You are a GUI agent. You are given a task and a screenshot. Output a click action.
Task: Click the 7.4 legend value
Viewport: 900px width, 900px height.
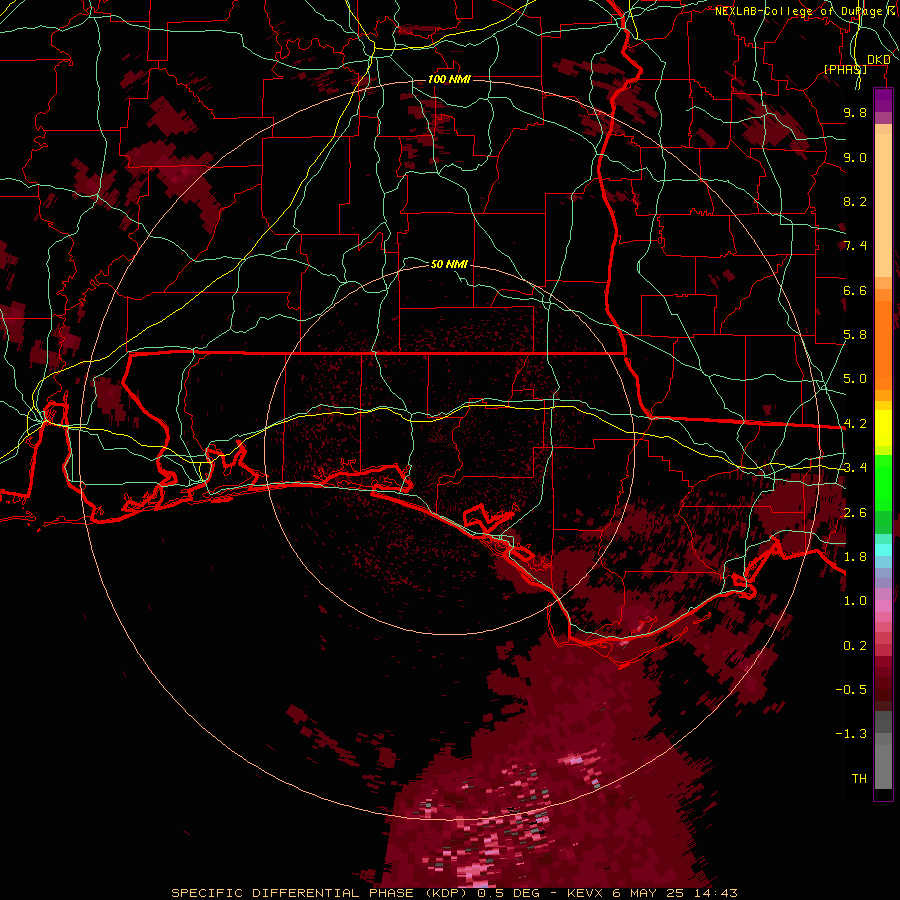(x=855, y=246)
